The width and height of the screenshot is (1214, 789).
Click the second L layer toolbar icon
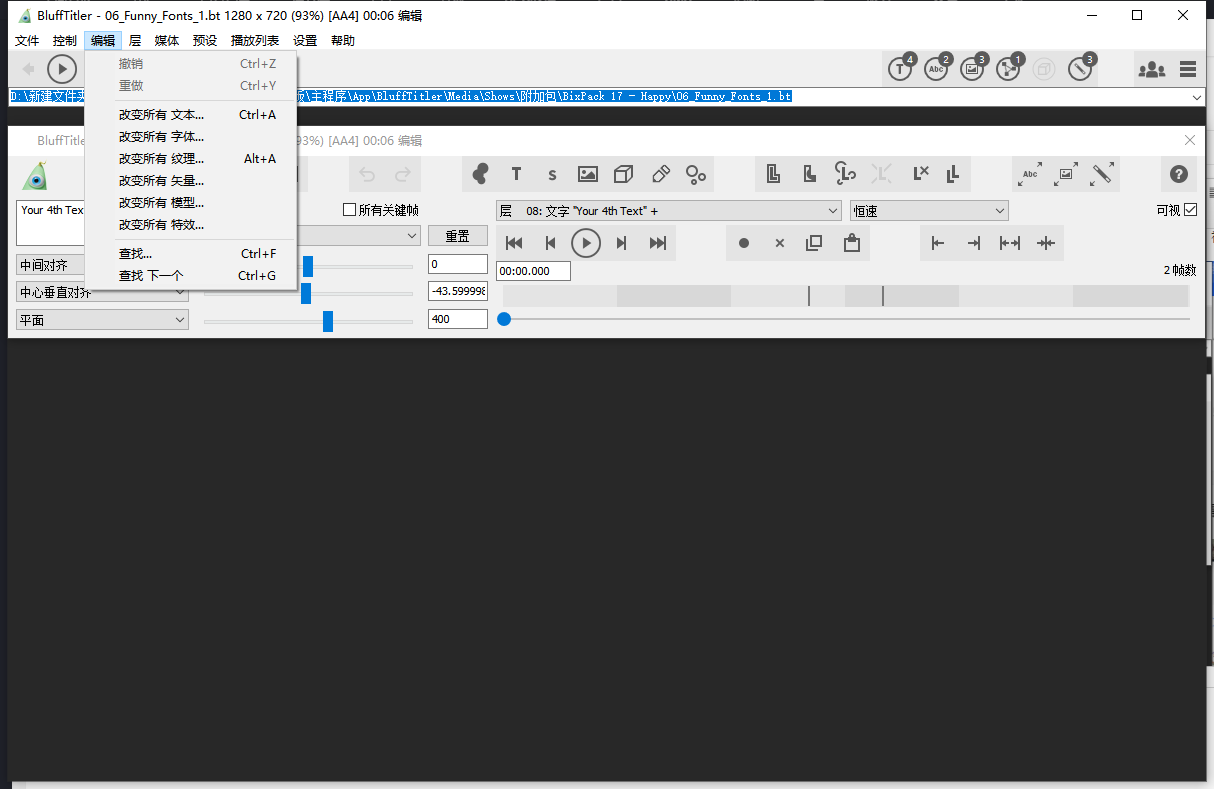coord(809,174)
